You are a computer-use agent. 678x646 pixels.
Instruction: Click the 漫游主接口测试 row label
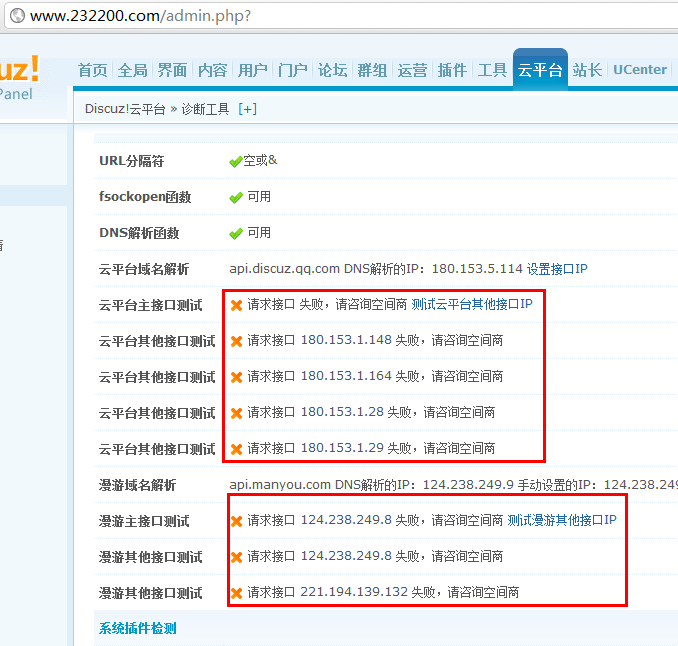tap(144, 521)
